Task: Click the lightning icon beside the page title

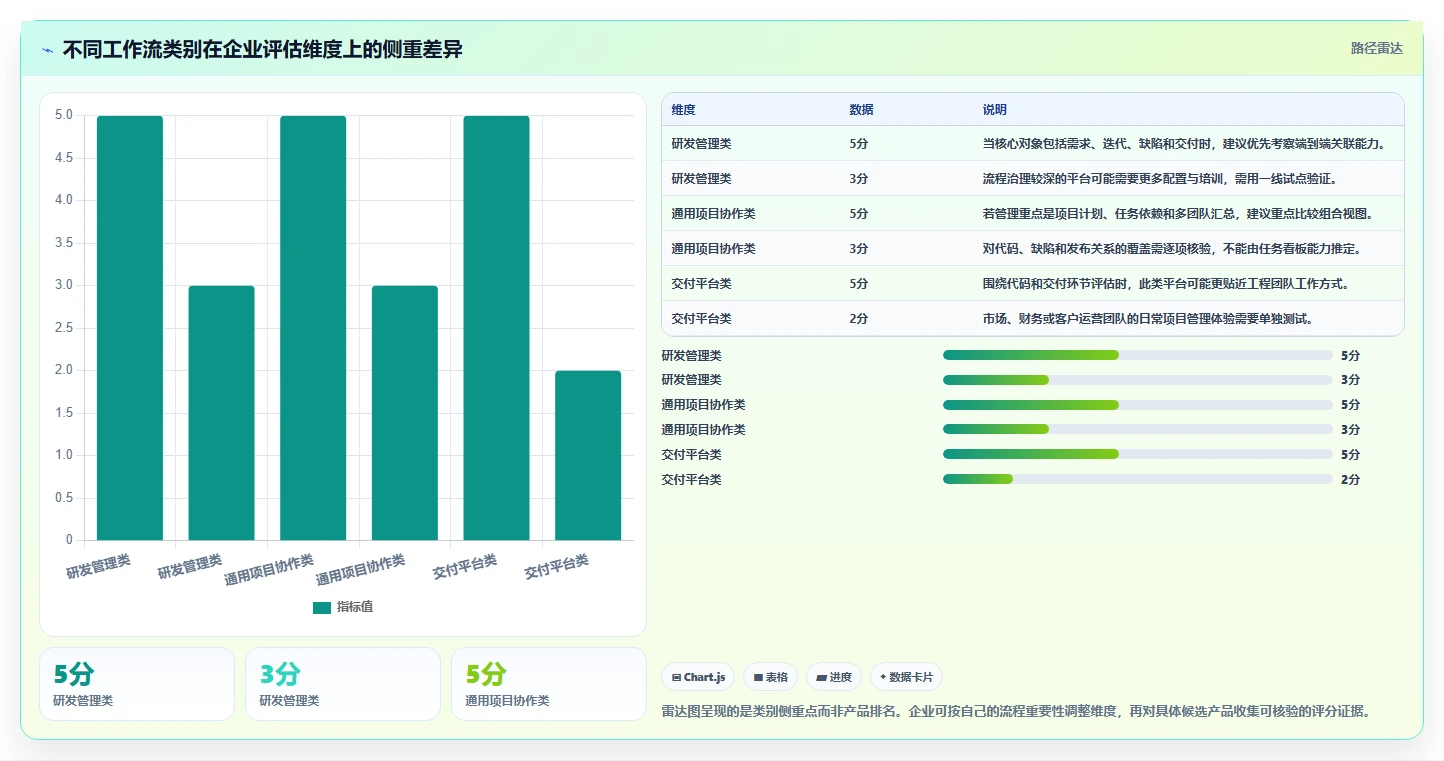Action: click(x=48, y=50)
